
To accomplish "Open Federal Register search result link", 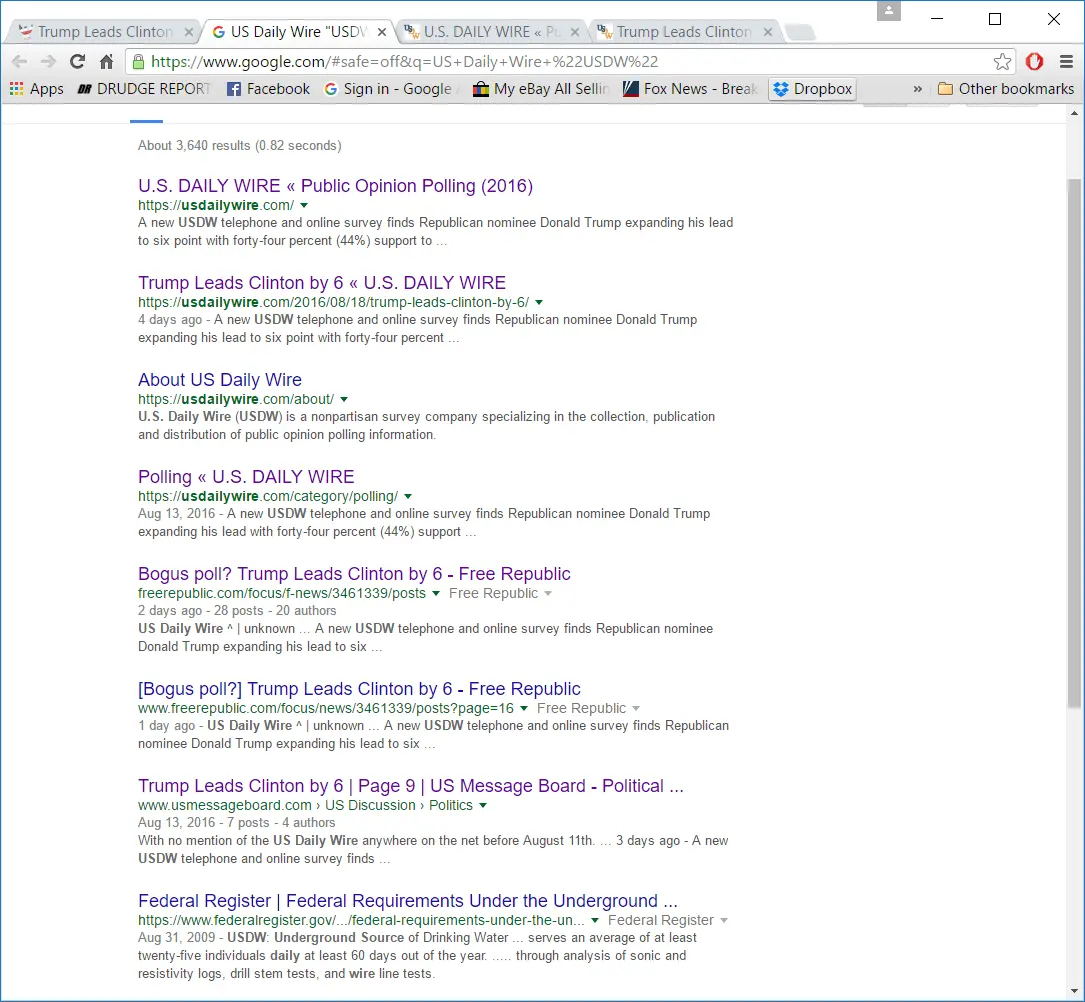I will pos(407,901).
